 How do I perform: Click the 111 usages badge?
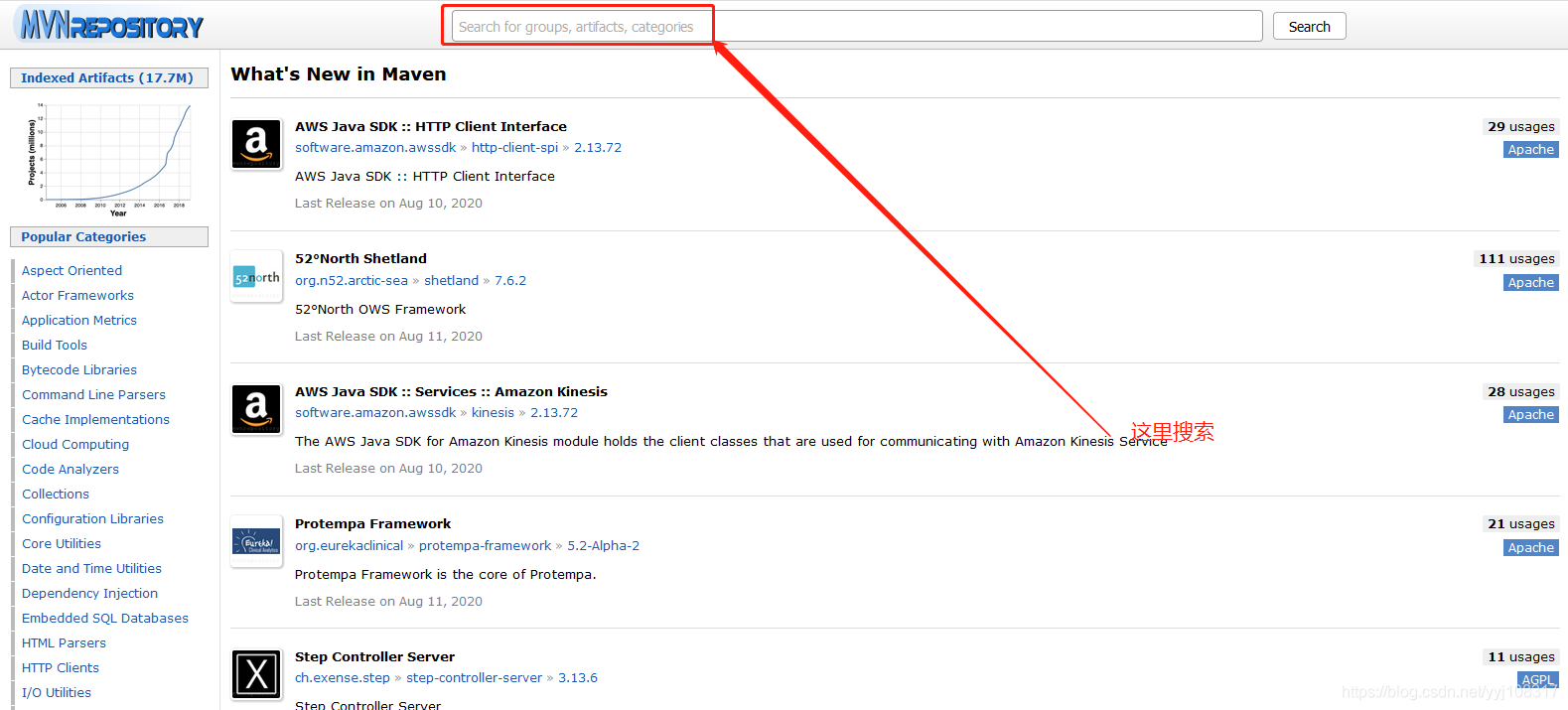click(1516, 258)
